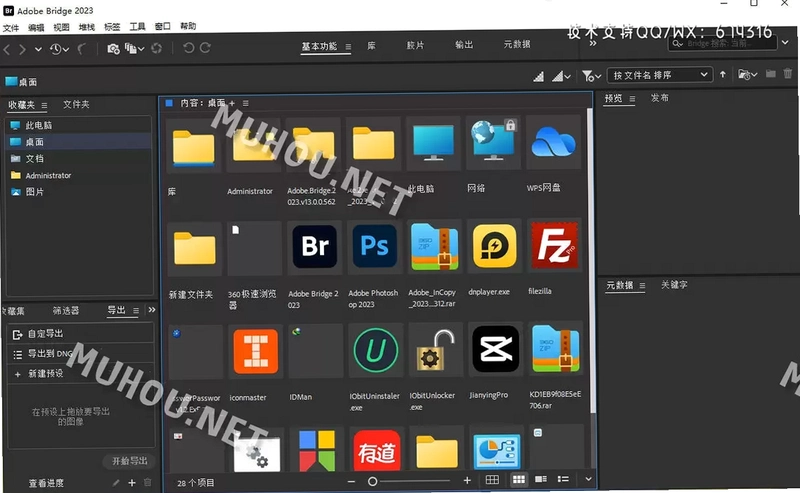
Task: Switch to details view mode
Action: 541,479
